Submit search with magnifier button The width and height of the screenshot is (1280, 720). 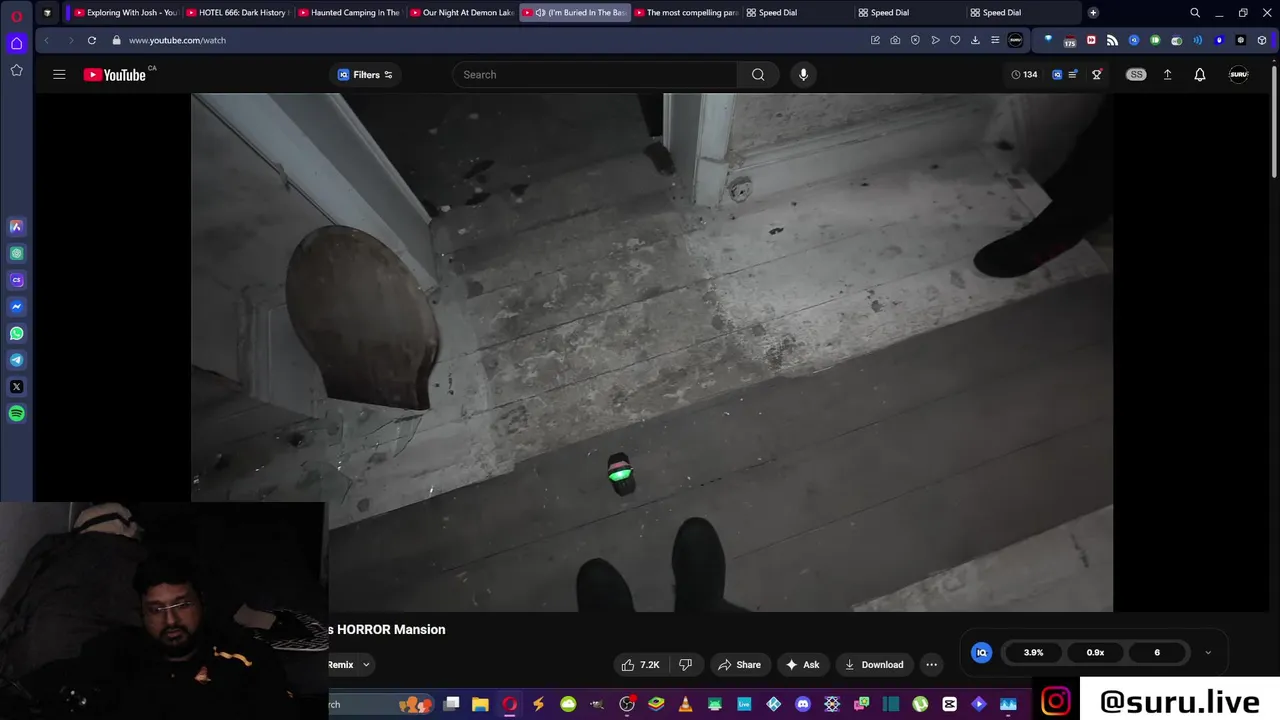pos(758,75)
